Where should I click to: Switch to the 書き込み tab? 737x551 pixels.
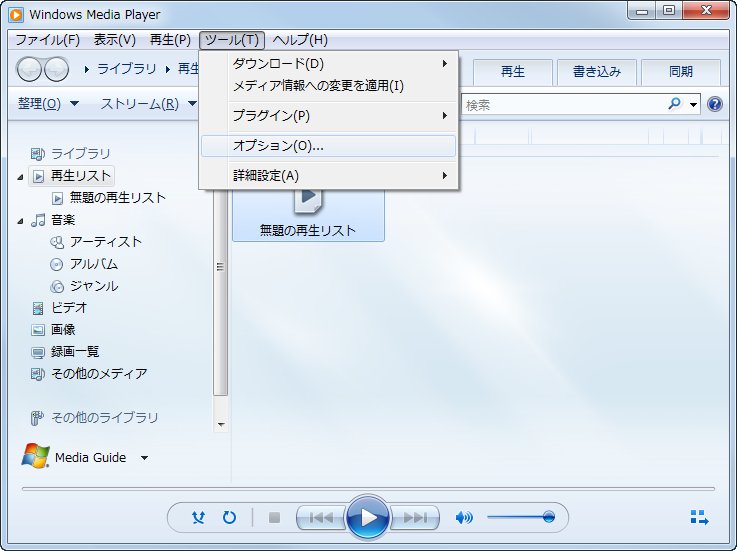coord(596,72)
